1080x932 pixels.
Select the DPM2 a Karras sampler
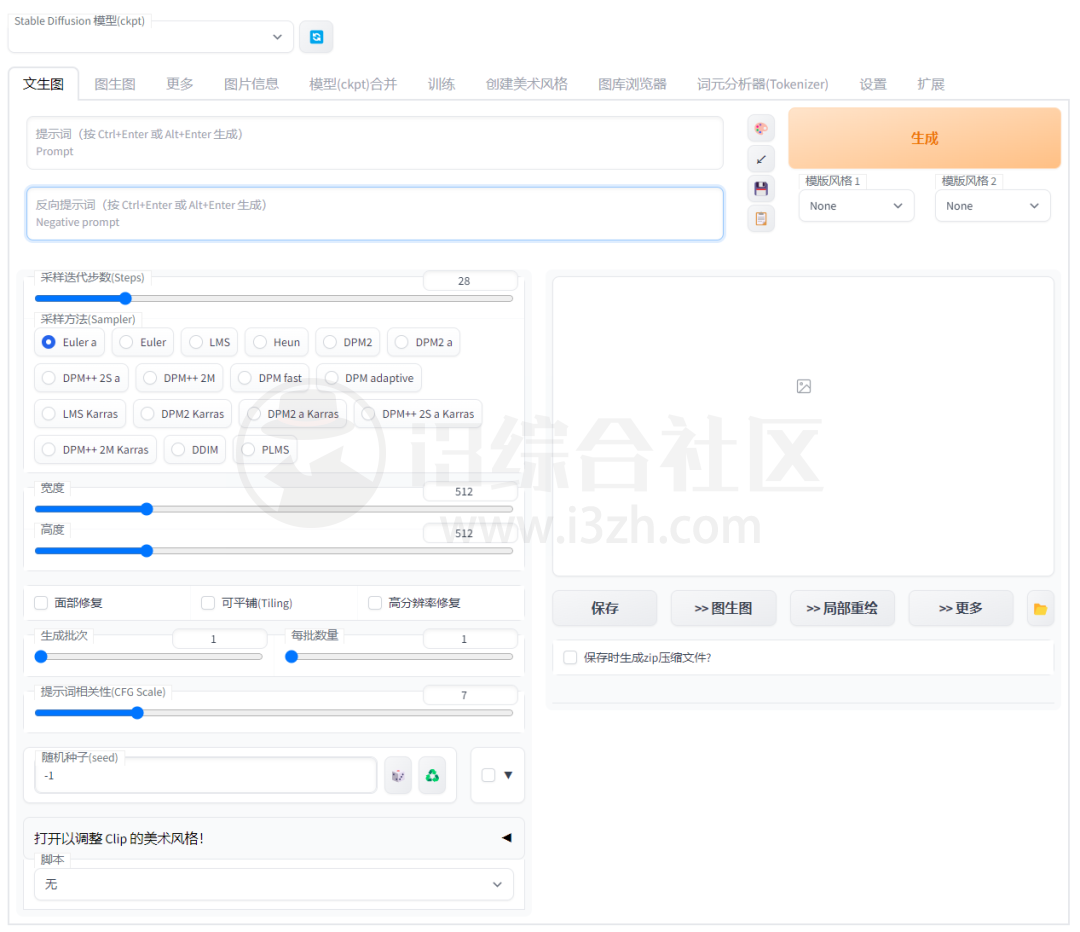pos(293,414)
